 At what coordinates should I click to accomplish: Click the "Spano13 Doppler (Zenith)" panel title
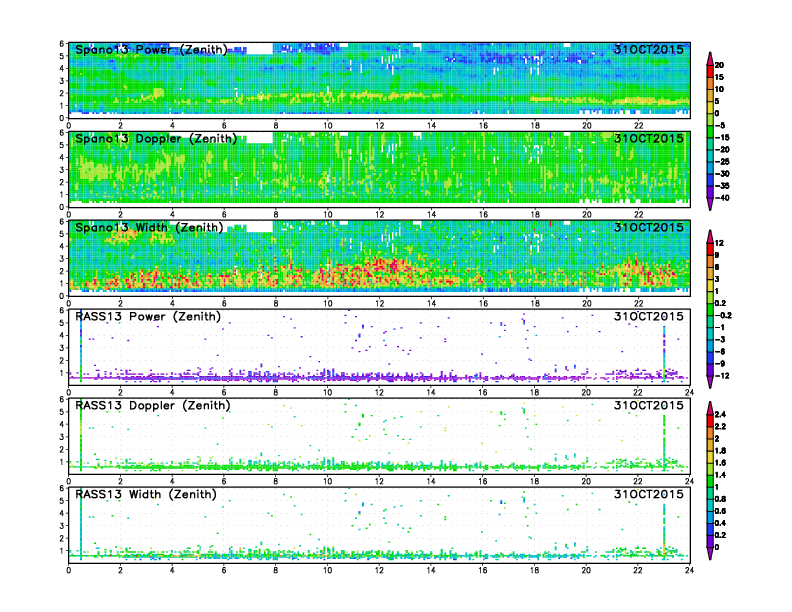156,138
